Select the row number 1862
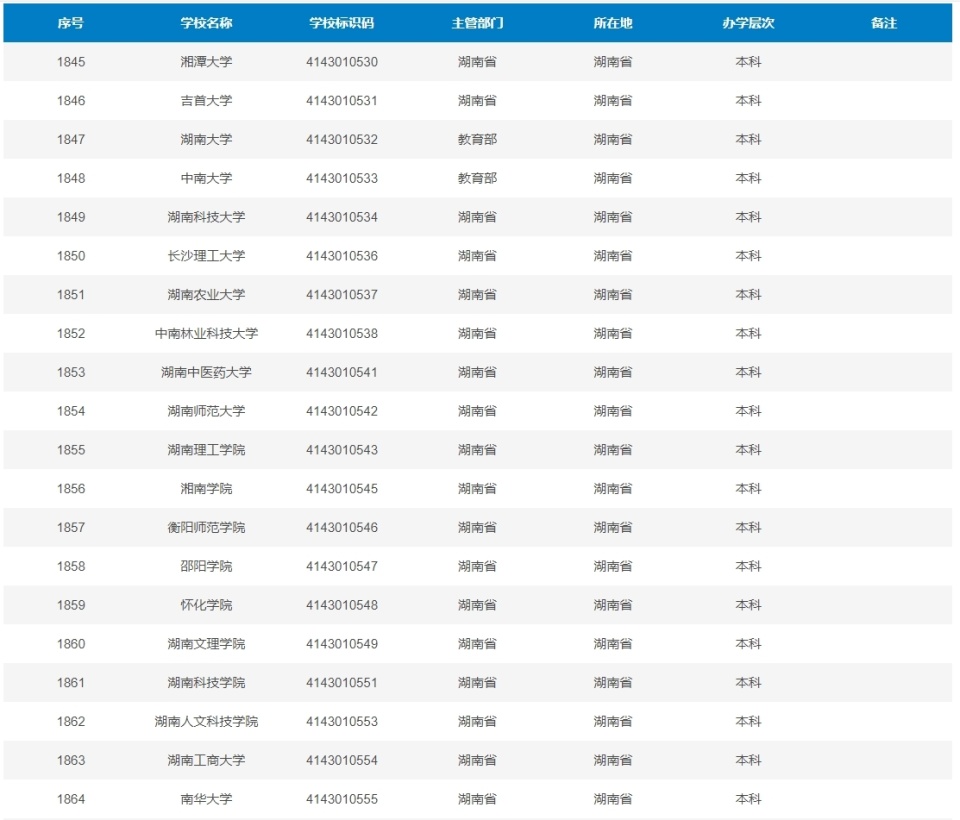The image size is (960, 820). pyautogui.click(x=71, y=721)
